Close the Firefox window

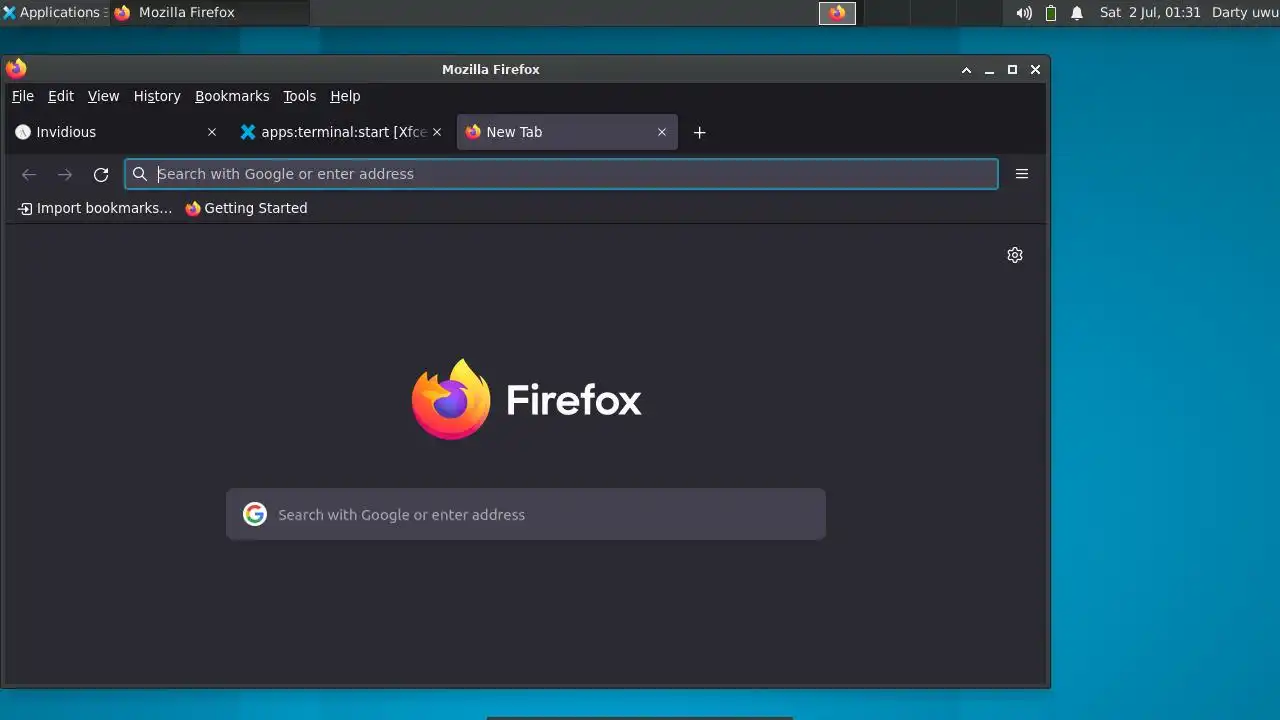pyautogui.click(x=1035, y=69)
